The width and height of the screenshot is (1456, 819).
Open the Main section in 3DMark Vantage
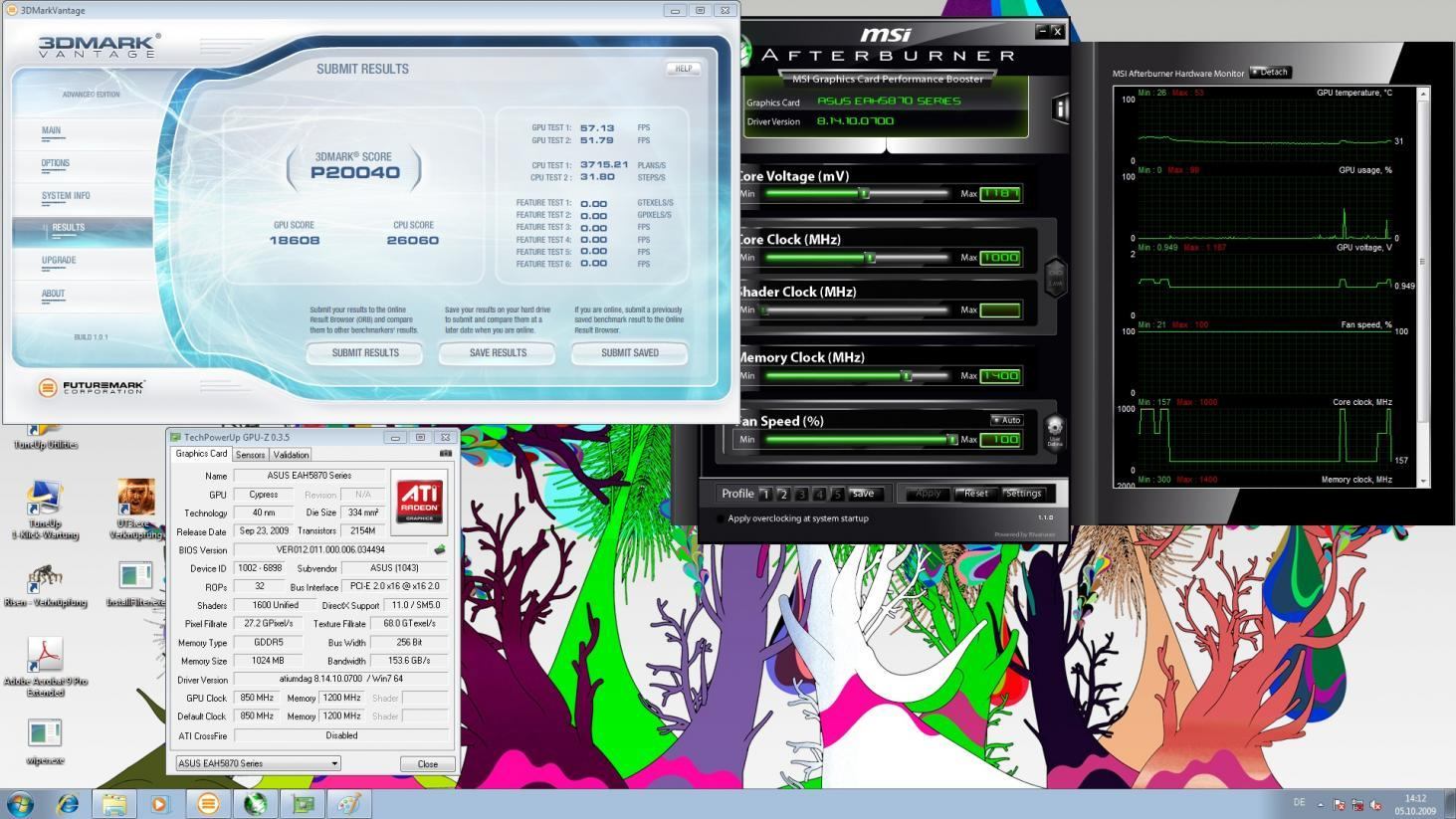[x=51, y=130]
